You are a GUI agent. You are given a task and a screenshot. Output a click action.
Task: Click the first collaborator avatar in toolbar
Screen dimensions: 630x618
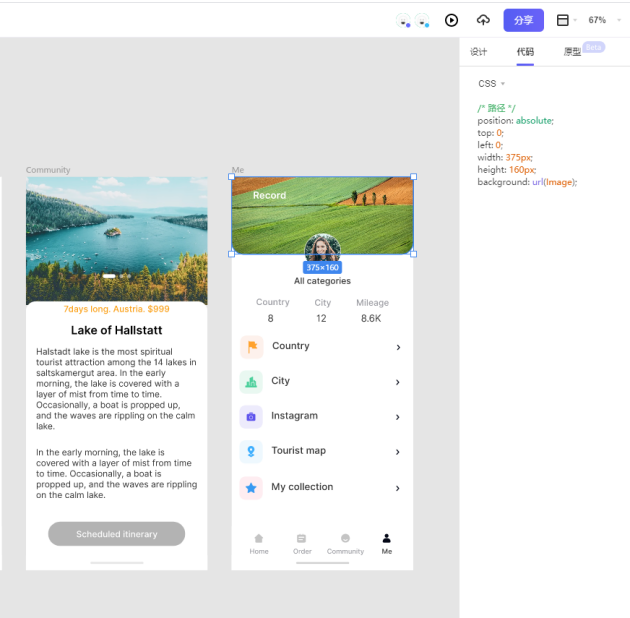coord(403,20)
